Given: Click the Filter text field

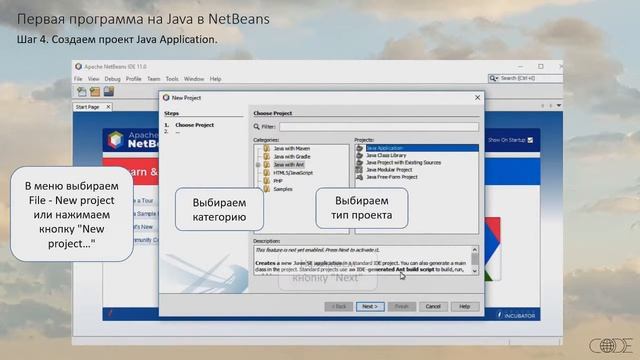Looking at the screenshot, I should (x=379, y=127).
